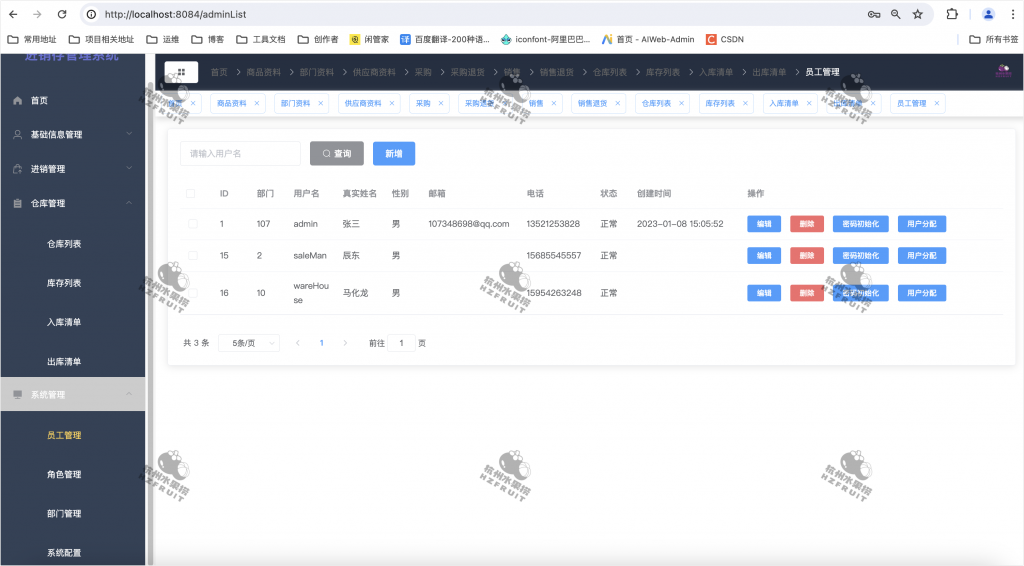Image resolution: width=1024 pixels, height=566 pixels.
Task: Click the 查询 search button
Action: (337, 153)
